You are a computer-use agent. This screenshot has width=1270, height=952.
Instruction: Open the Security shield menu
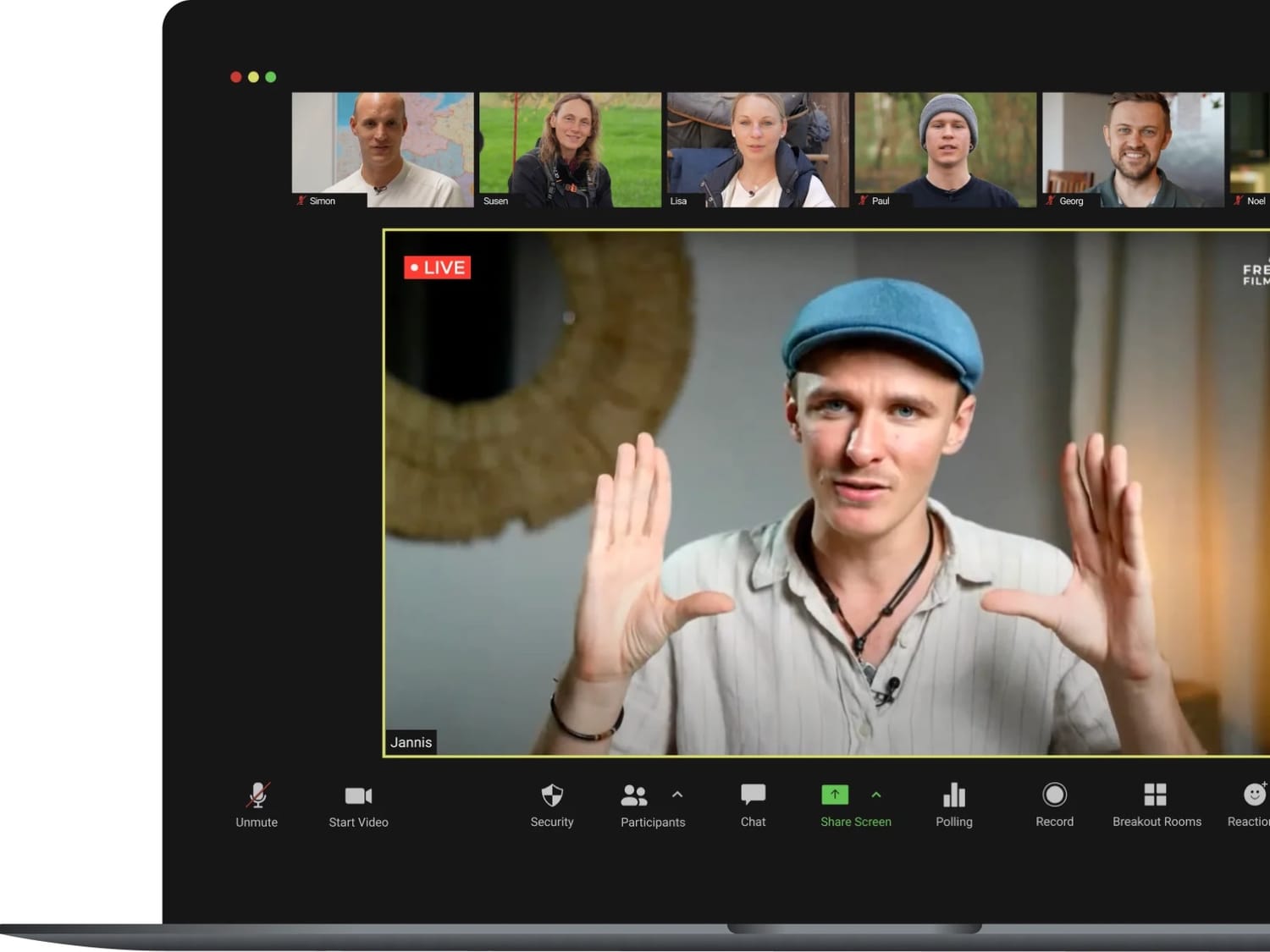click(x=552, y=795)
